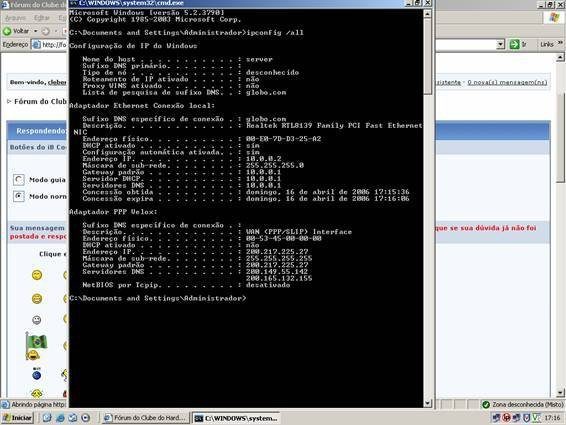Click the browser page scroll up arrow
566x425 pixels.
[x=560, y=57]
